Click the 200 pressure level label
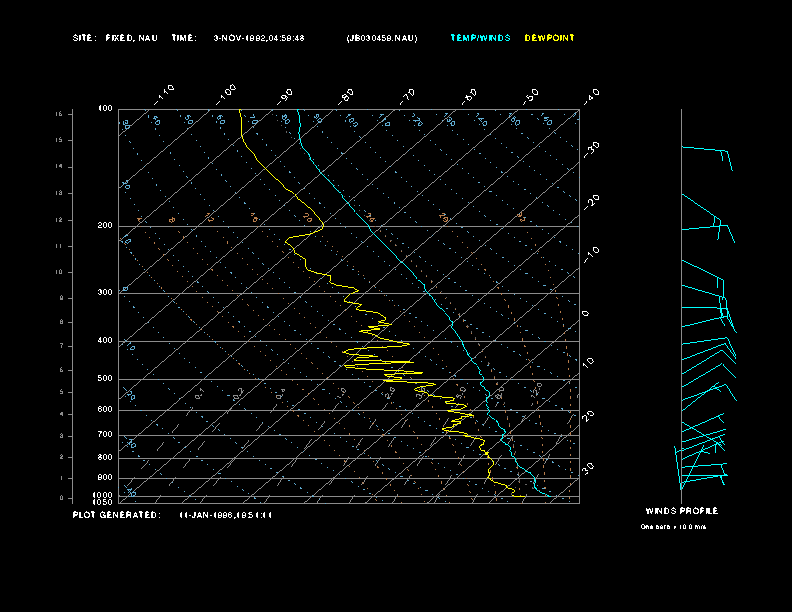 (x=105, y=226)
